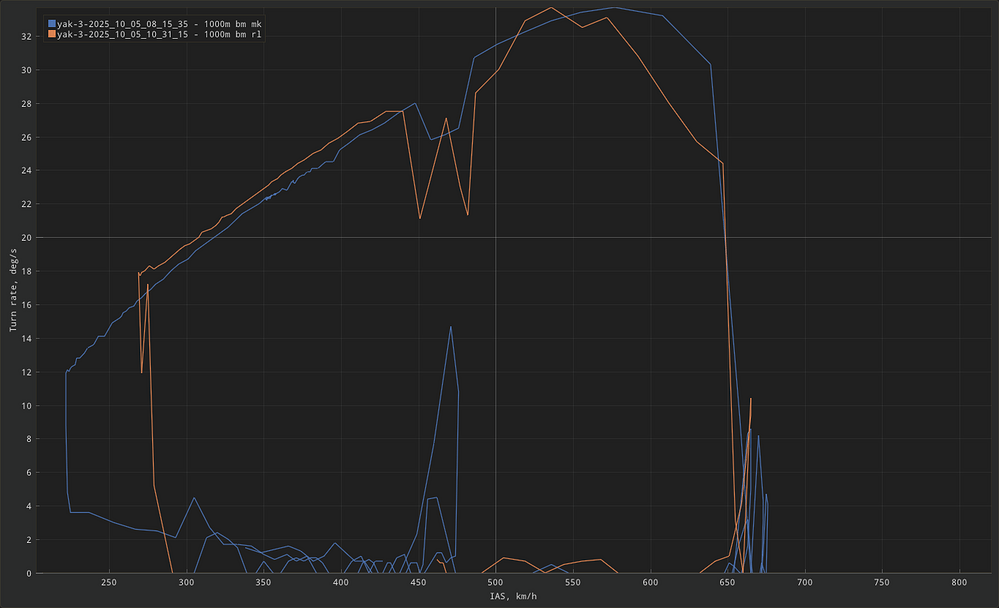
Task: Click the 500 tick on the IAS axis
Action: pos(495,582)
